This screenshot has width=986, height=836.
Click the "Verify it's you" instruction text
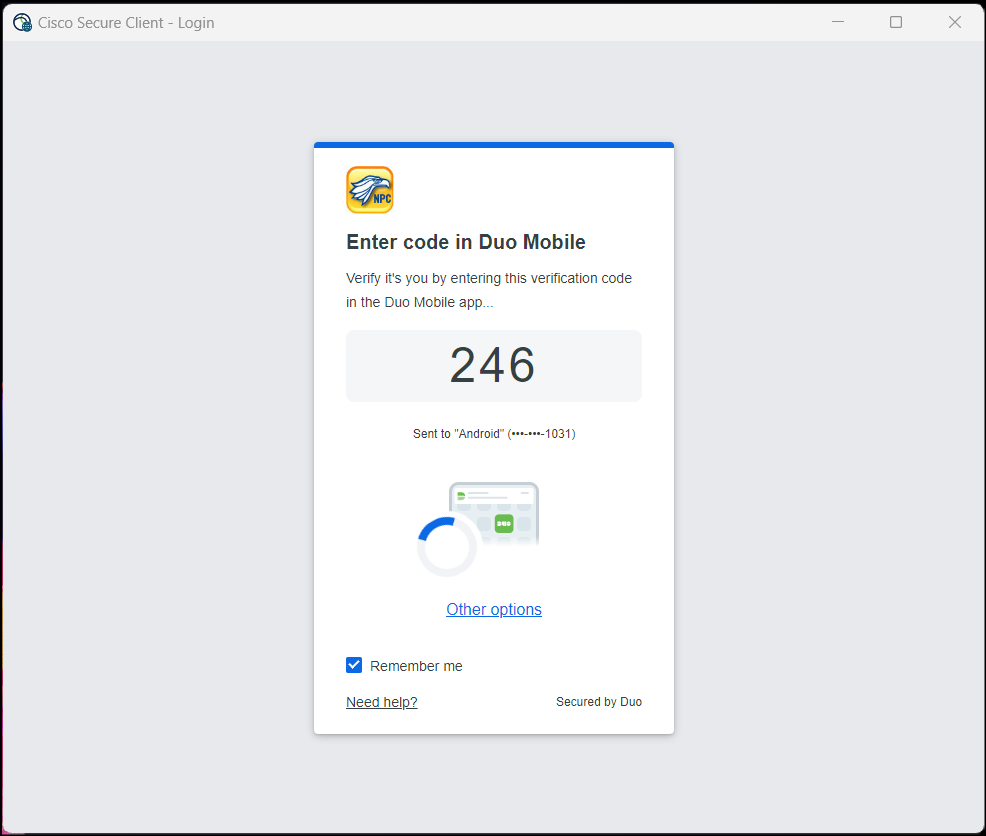(489, 290)
